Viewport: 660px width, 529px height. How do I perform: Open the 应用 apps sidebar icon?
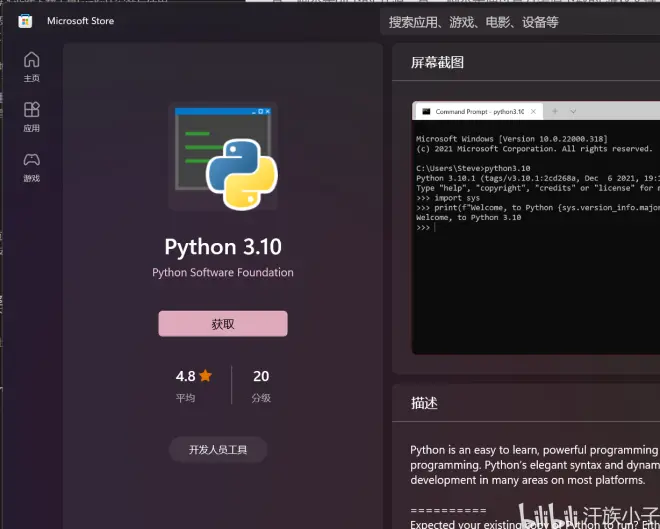pyautogui.click(x=32, y=117)
